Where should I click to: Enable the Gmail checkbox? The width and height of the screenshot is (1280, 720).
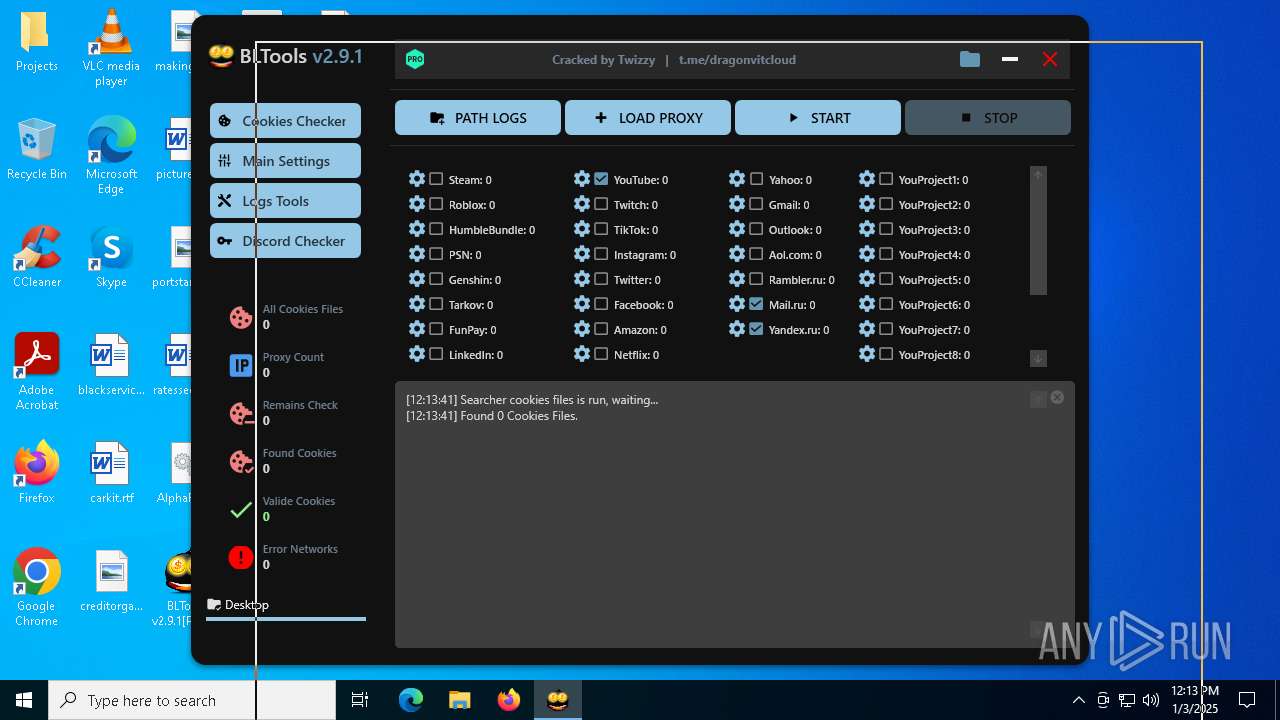[x=756, y=204]
